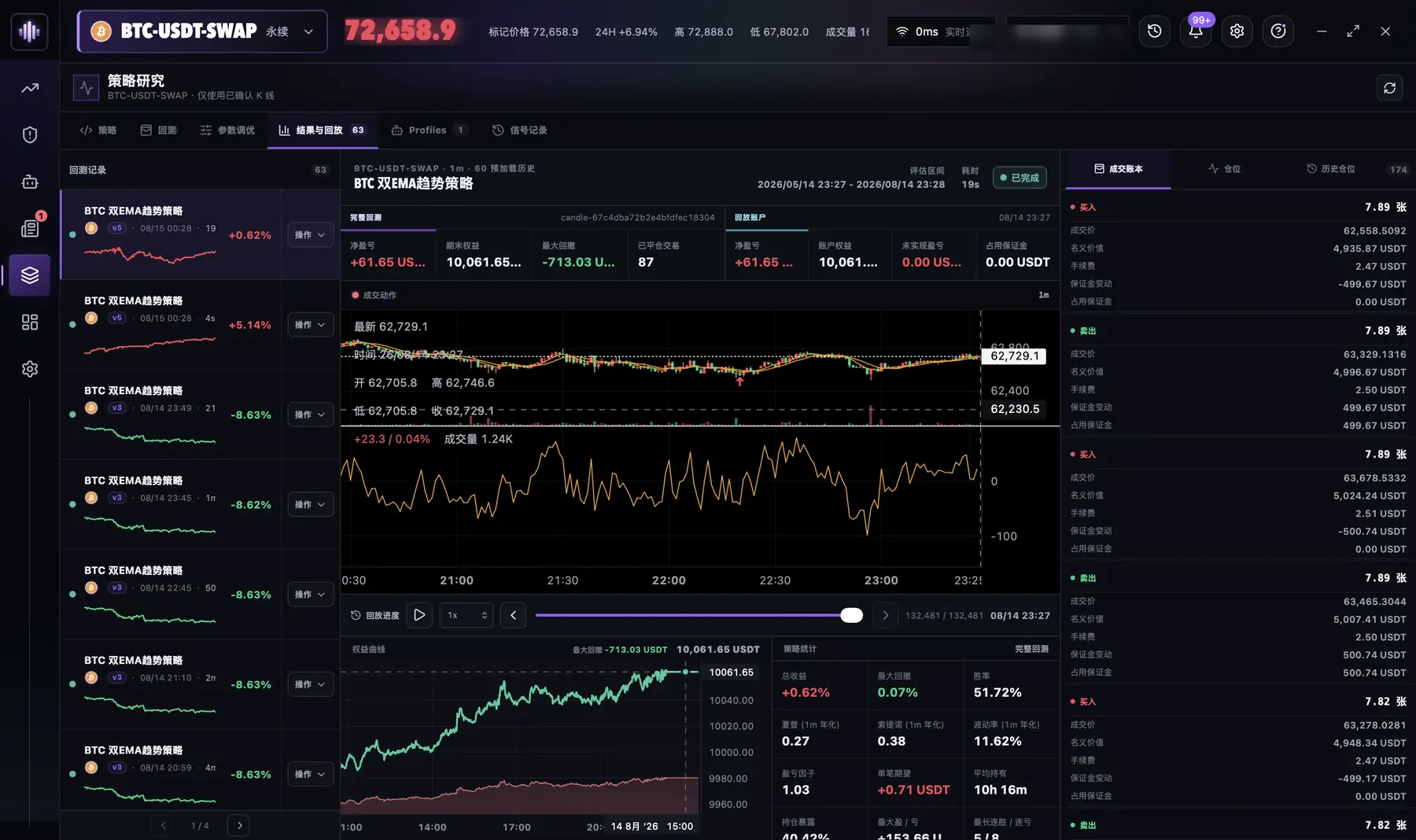Open 操作 menu for the -8.62% backtest
1416x840 pixels.
310,504
